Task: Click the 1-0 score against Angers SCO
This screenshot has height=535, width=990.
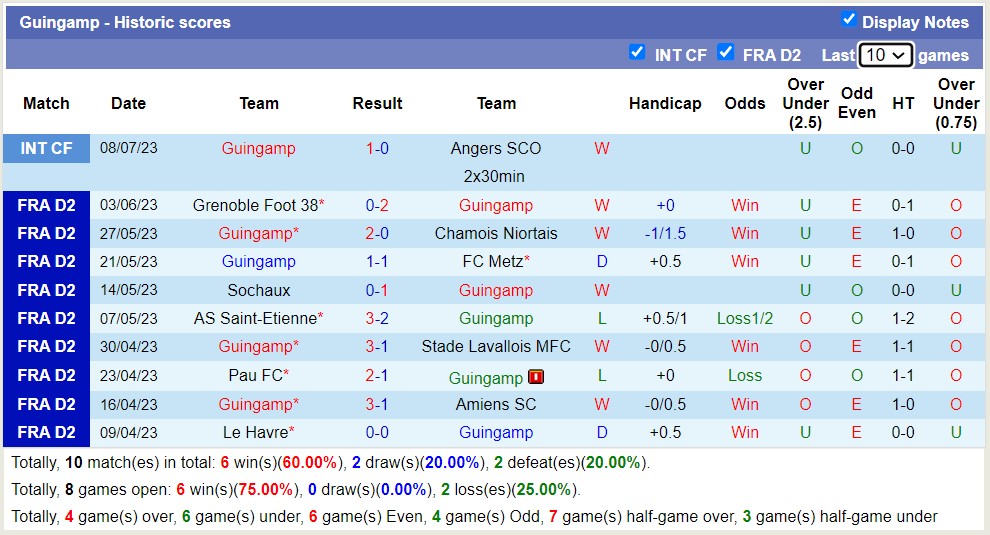Action: point(377,148)
